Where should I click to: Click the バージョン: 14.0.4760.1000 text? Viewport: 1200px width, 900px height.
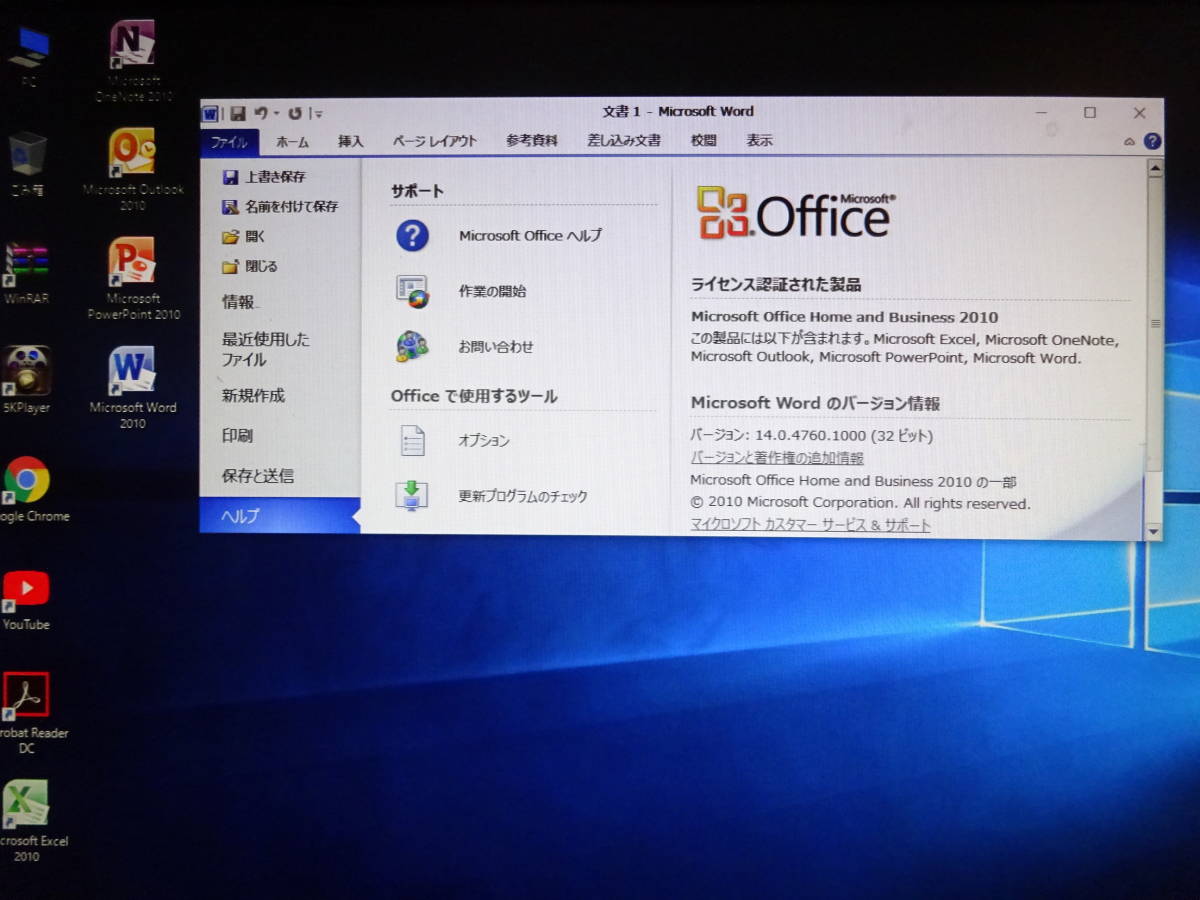[812, 436]
